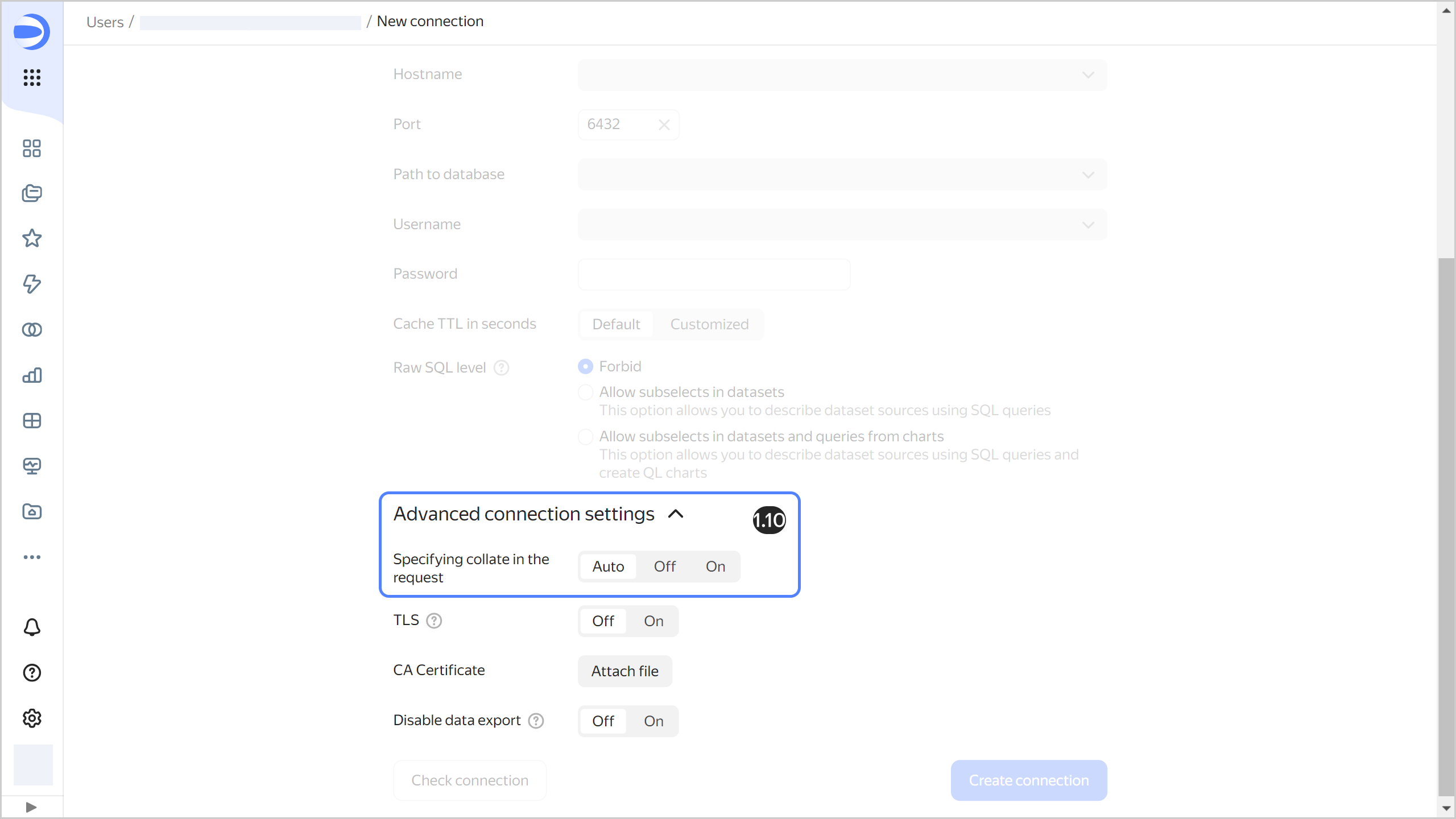This screenshot has height=819, width=1456.
Task: Collapse the Advanced connection settings section
Action: (676, 514)
